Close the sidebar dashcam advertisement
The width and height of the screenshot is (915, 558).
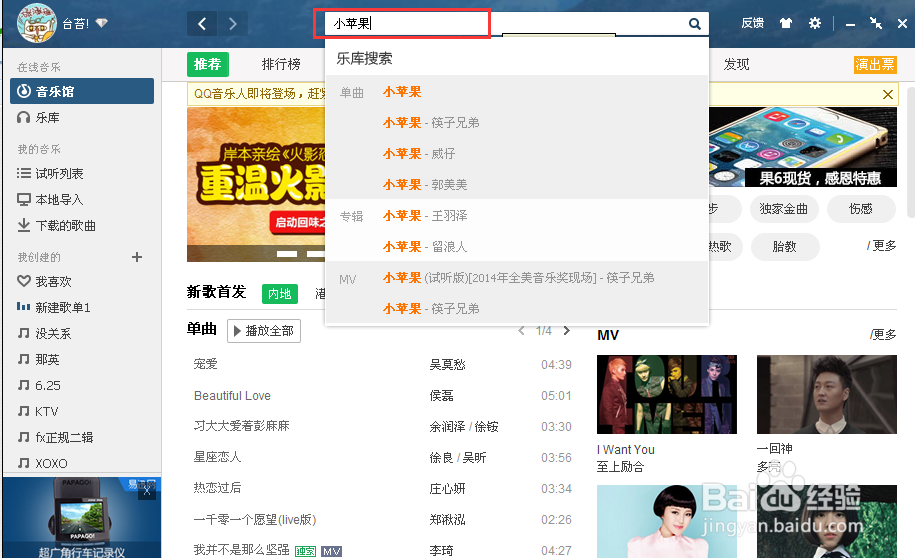(x=147, y=492)
